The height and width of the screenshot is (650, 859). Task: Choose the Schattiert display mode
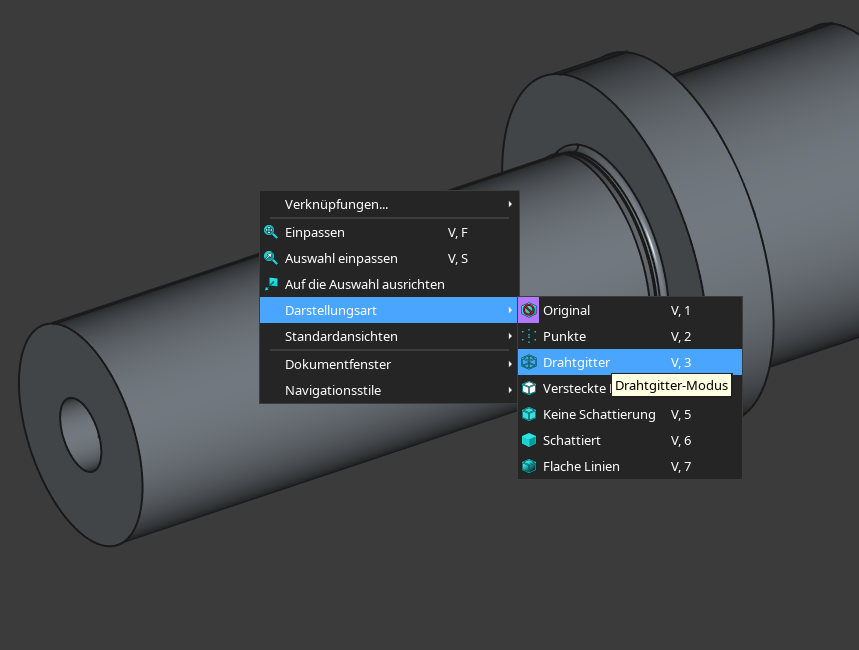point(572,440)
